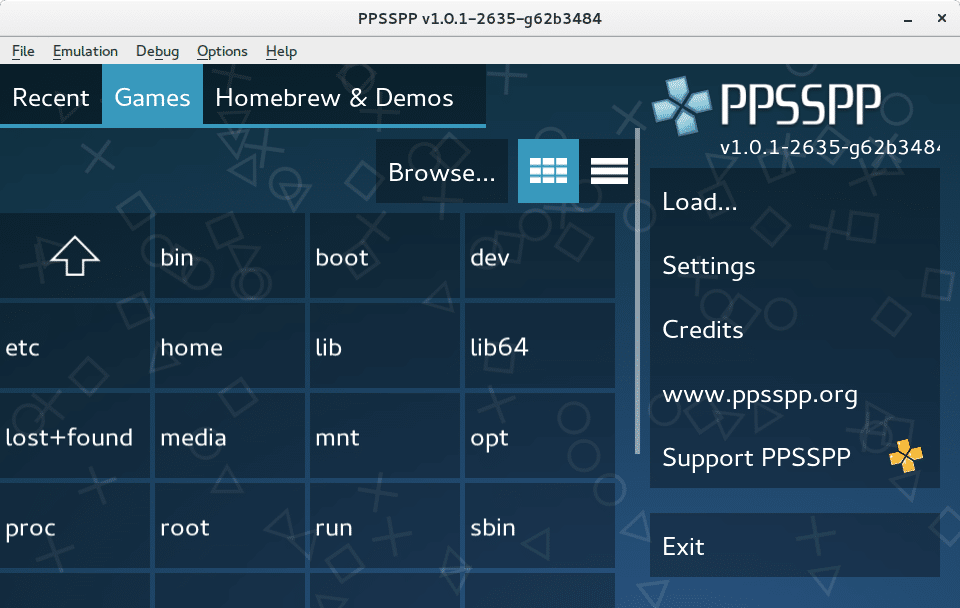
Task: Open the File menu
Action: [x=22, y=51]
